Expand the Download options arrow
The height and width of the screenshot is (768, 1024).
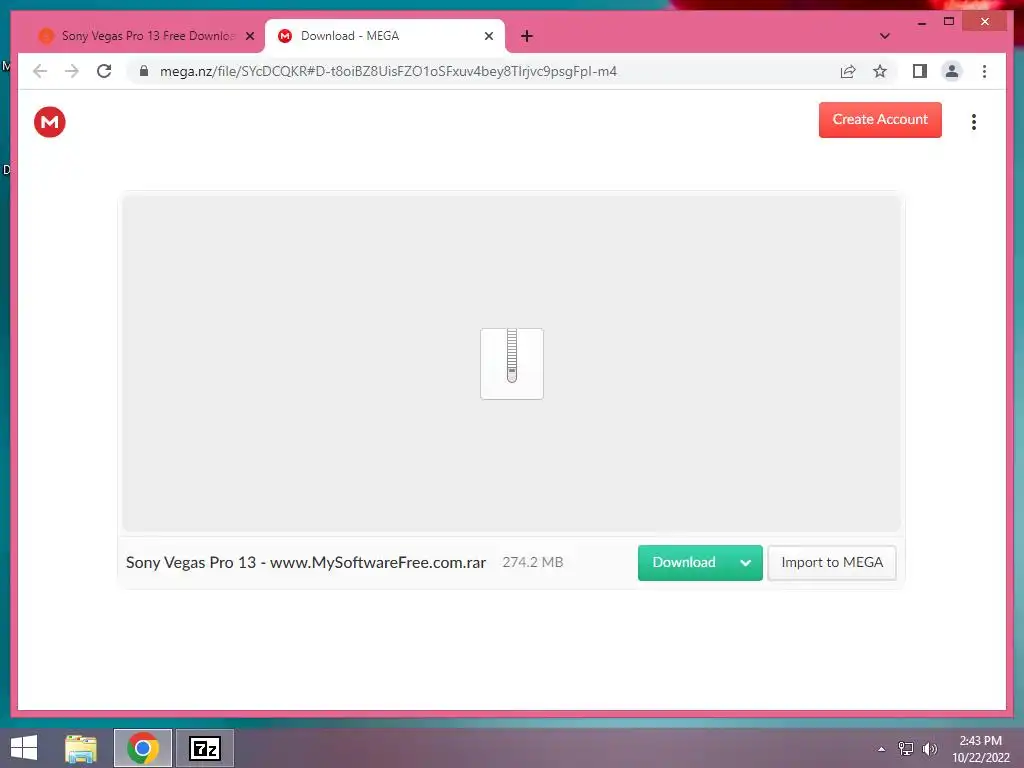coord(745,562)
